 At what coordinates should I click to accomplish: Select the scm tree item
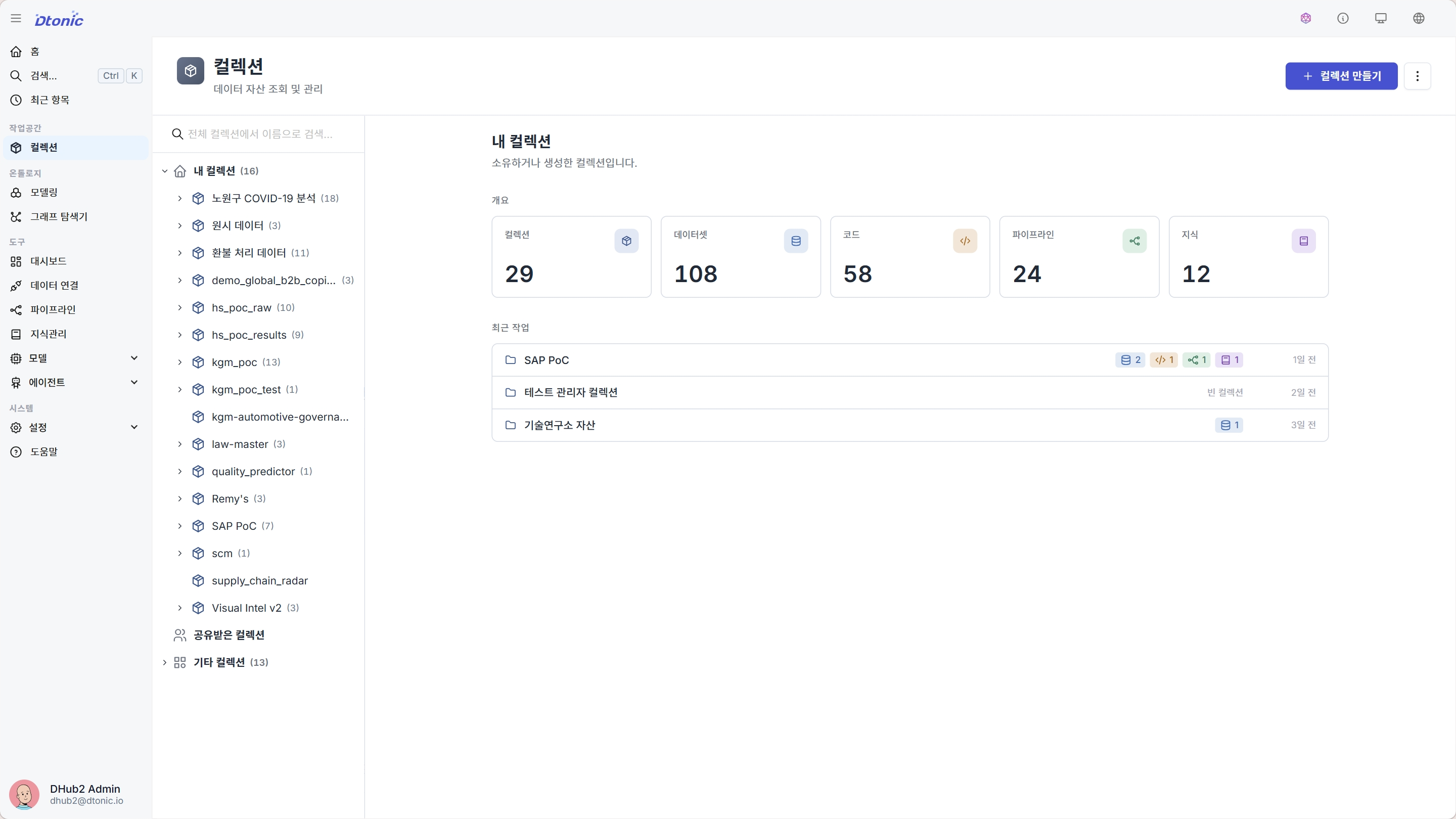pyautogui.click(x=222, y=554)
